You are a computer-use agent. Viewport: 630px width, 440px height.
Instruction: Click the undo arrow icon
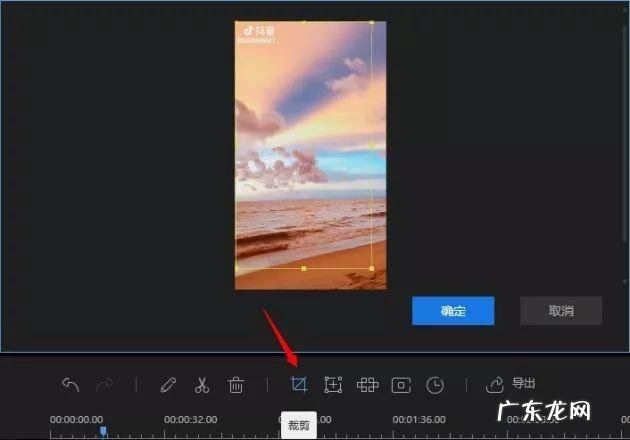coord(70,384)
